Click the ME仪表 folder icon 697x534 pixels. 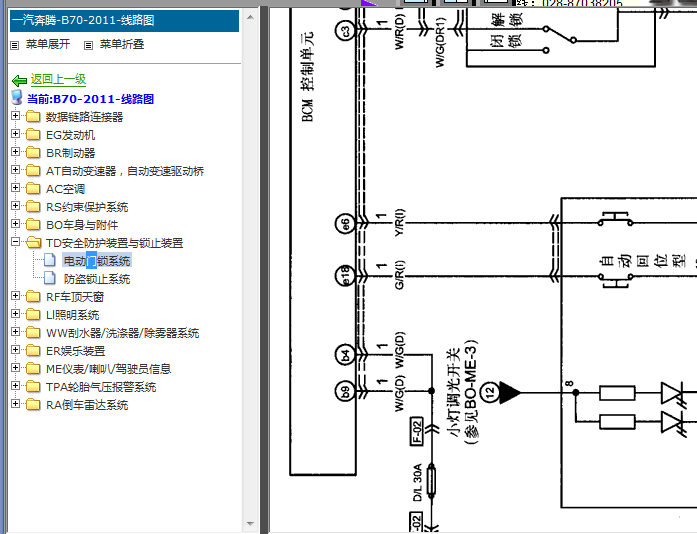pos(33,369)
